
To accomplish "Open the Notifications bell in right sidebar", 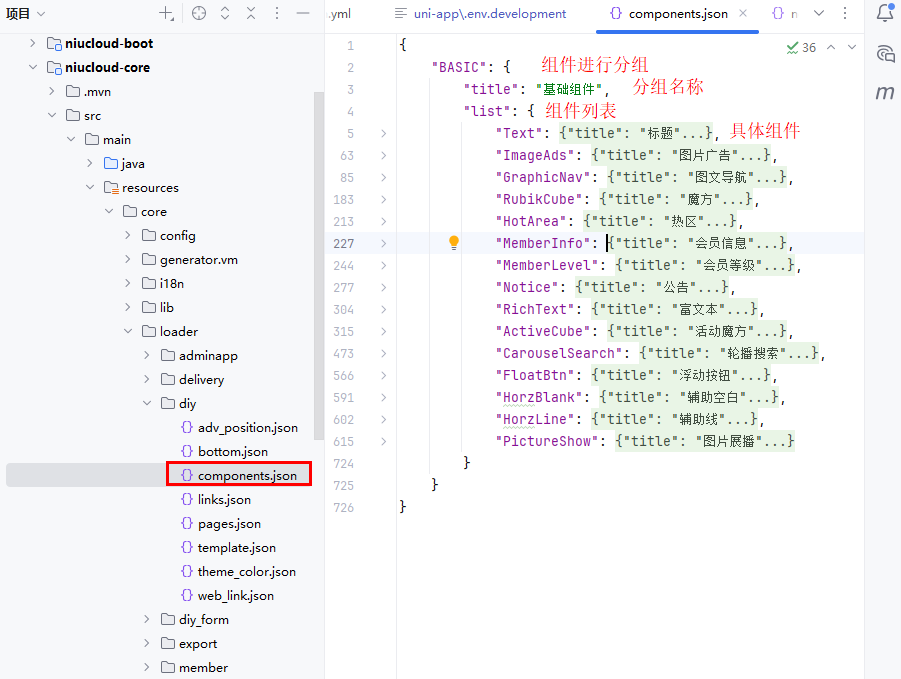I will pyautogui.click(x=884, y=13).
